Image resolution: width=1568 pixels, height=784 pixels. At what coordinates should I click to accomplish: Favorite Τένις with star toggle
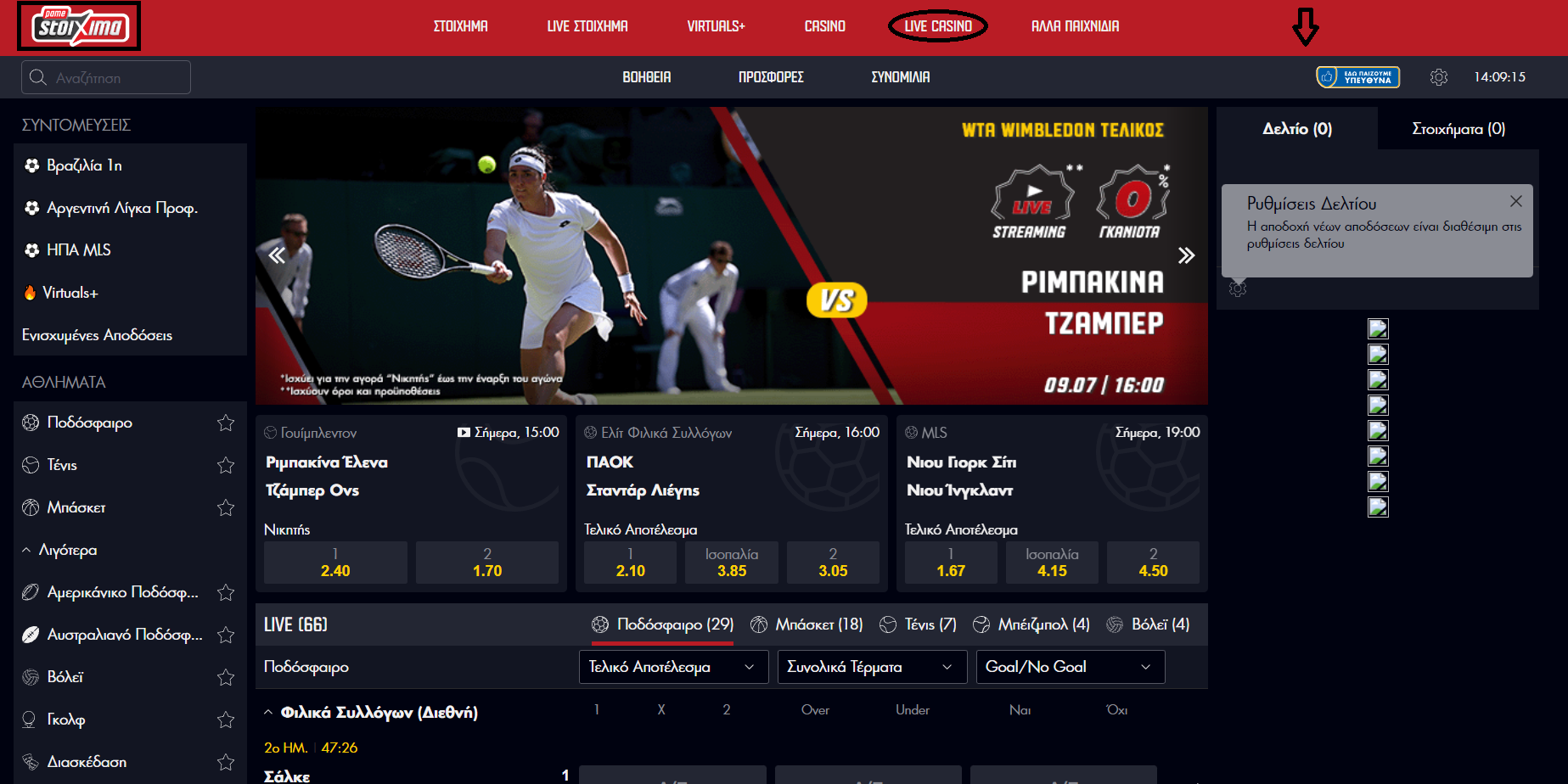226,465
